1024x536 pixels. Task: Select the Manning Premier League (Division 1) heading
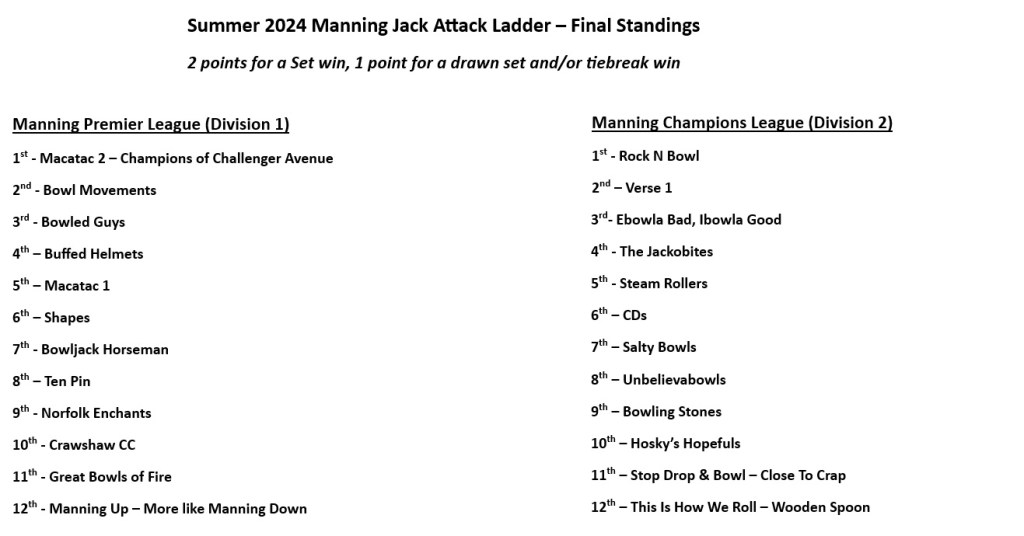[x=150, y=125]
